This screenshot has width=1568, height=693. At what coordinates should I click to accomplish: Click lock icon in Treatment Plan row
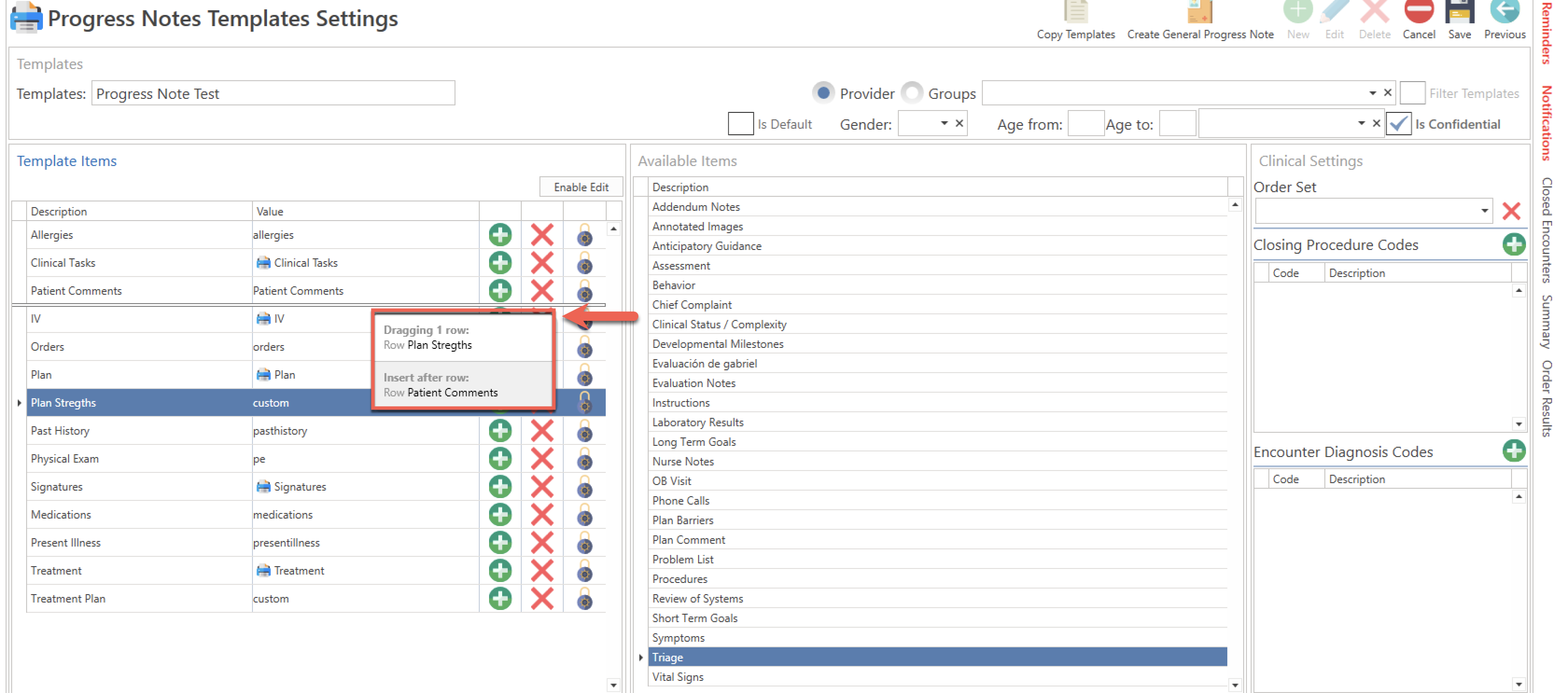[584, 599]
